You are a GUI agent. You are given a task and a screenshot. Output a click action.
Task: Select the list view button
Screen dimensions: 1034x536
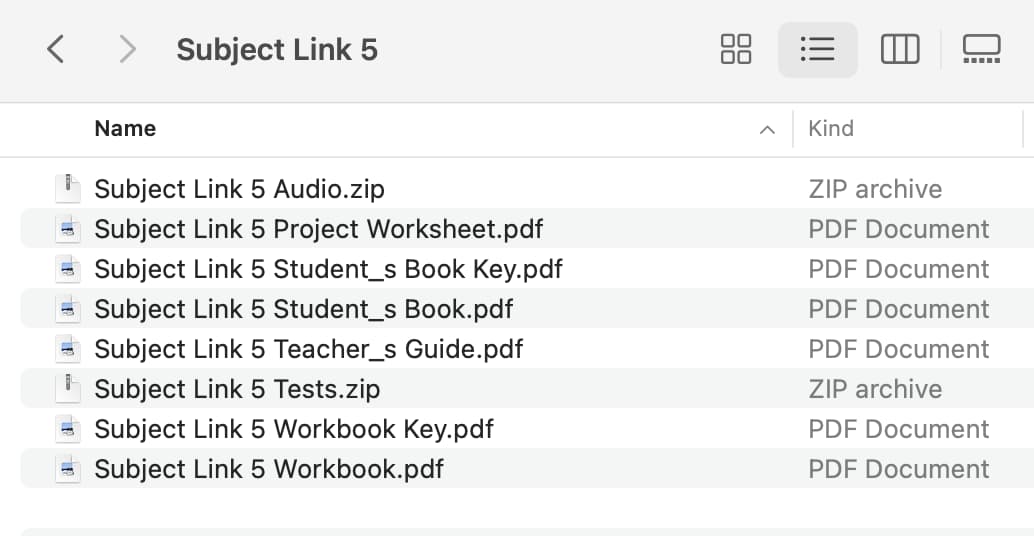click(818, 49)
